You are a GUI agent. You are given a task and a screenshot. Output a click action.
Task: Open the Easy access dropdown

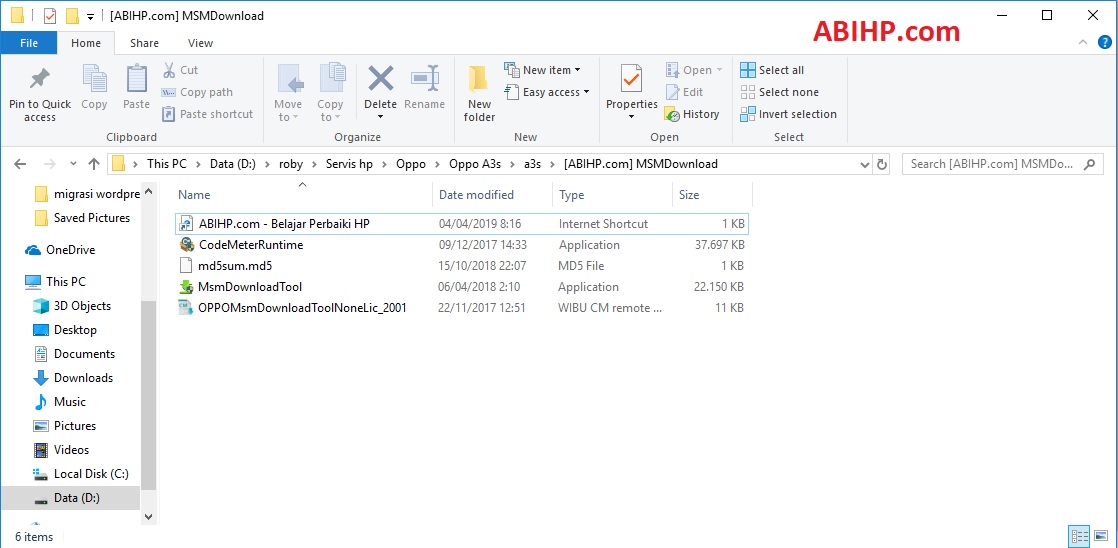[x=547, y=92]
